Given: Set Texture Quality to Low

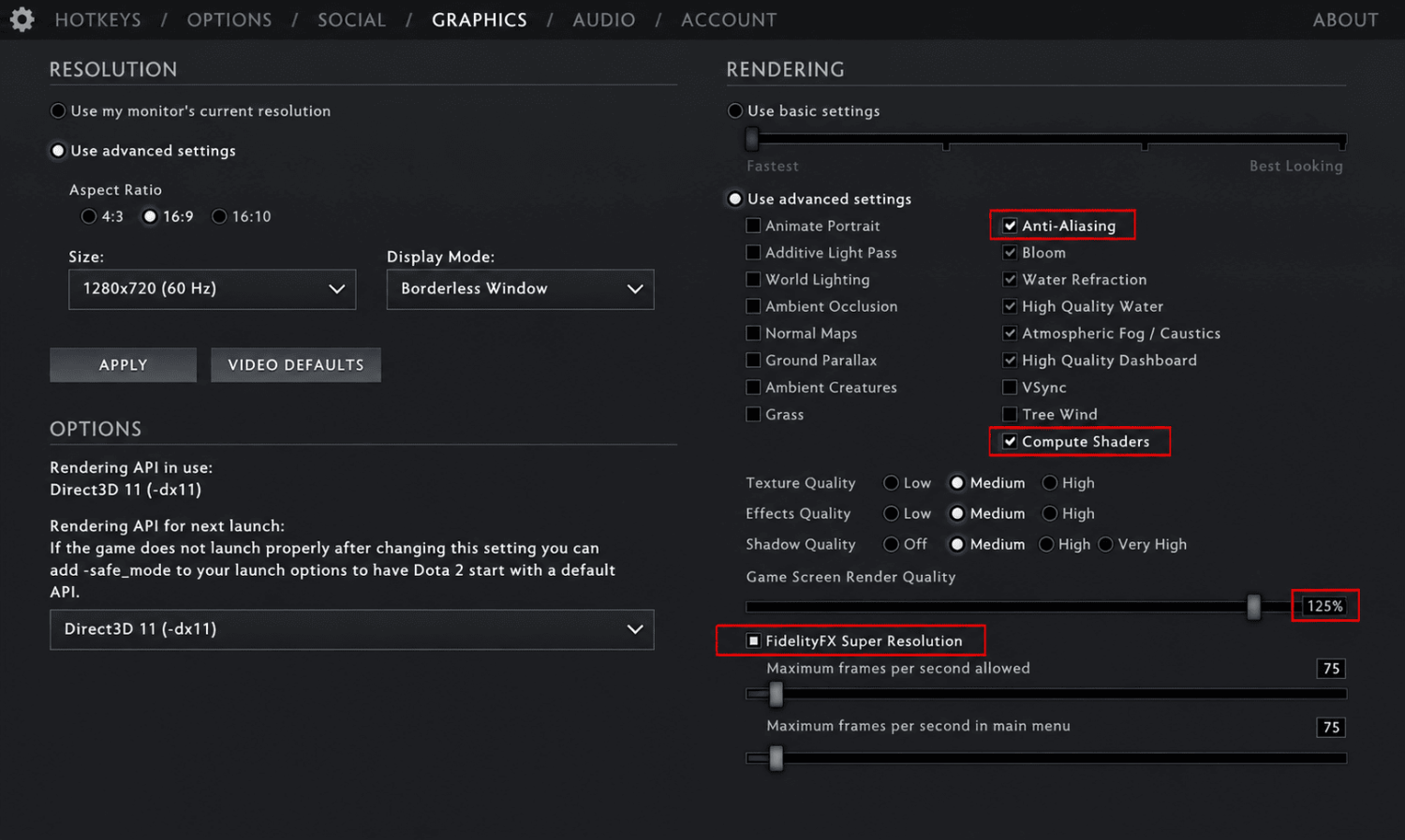Looking at the screenshot, I should 892,483.
